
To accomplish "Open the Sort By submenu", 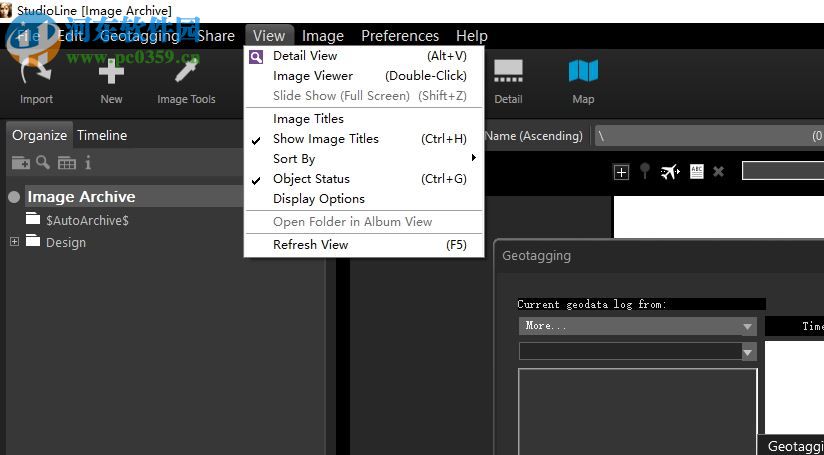I will click(x=364, y=159).
